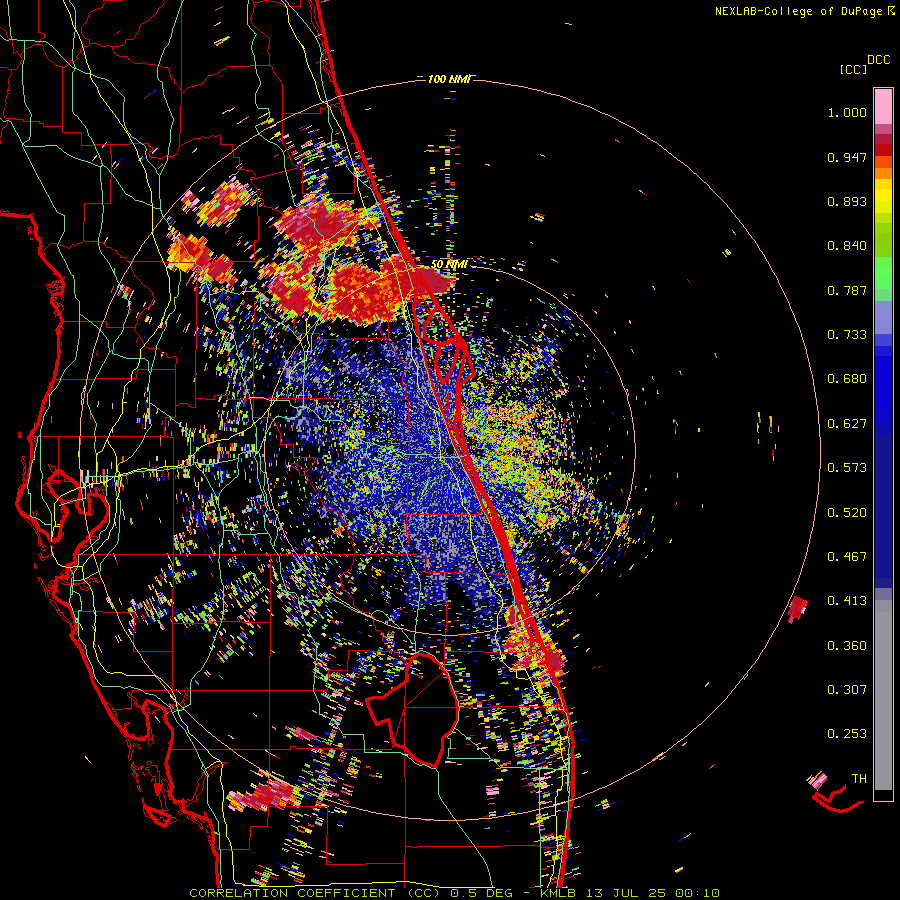Click the 0.467 scale value
This screenshot has width=900, height=900.
847,557
